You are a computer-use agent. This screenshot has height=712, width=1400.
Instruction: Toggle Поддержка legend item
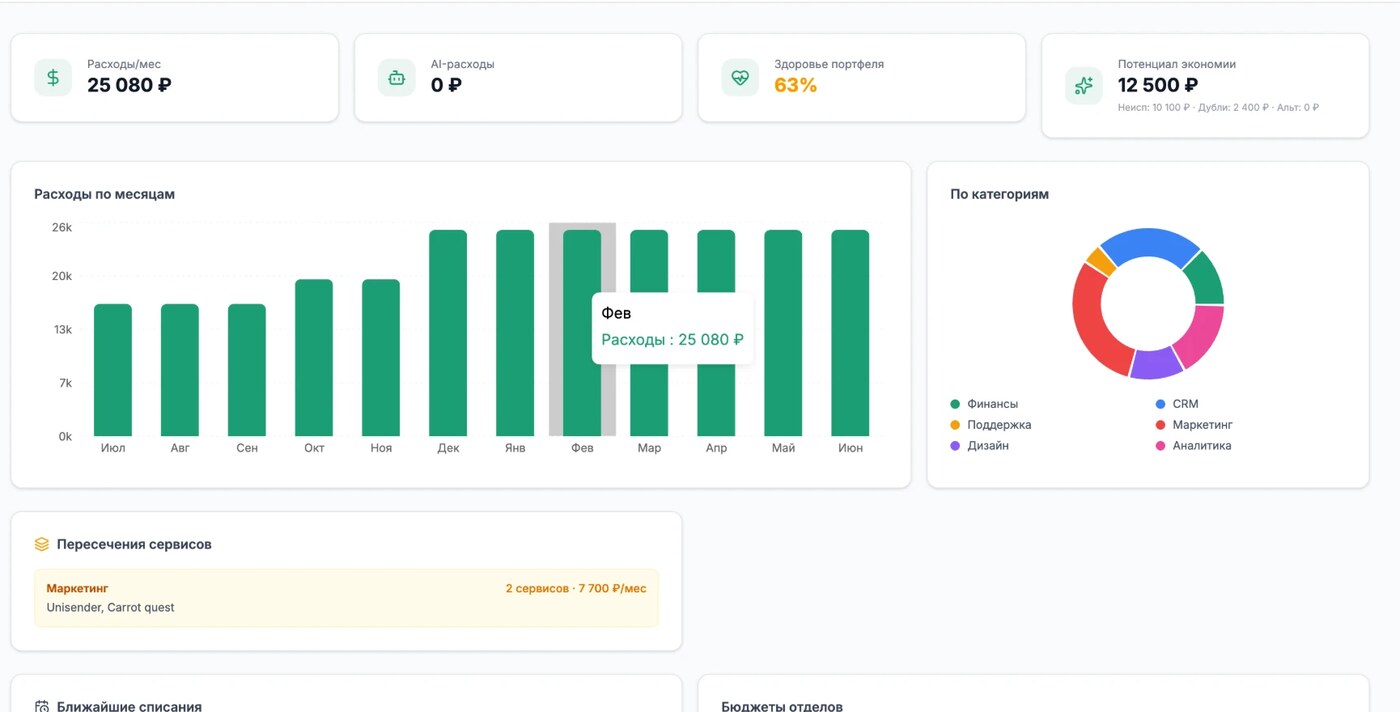(990, 425)
